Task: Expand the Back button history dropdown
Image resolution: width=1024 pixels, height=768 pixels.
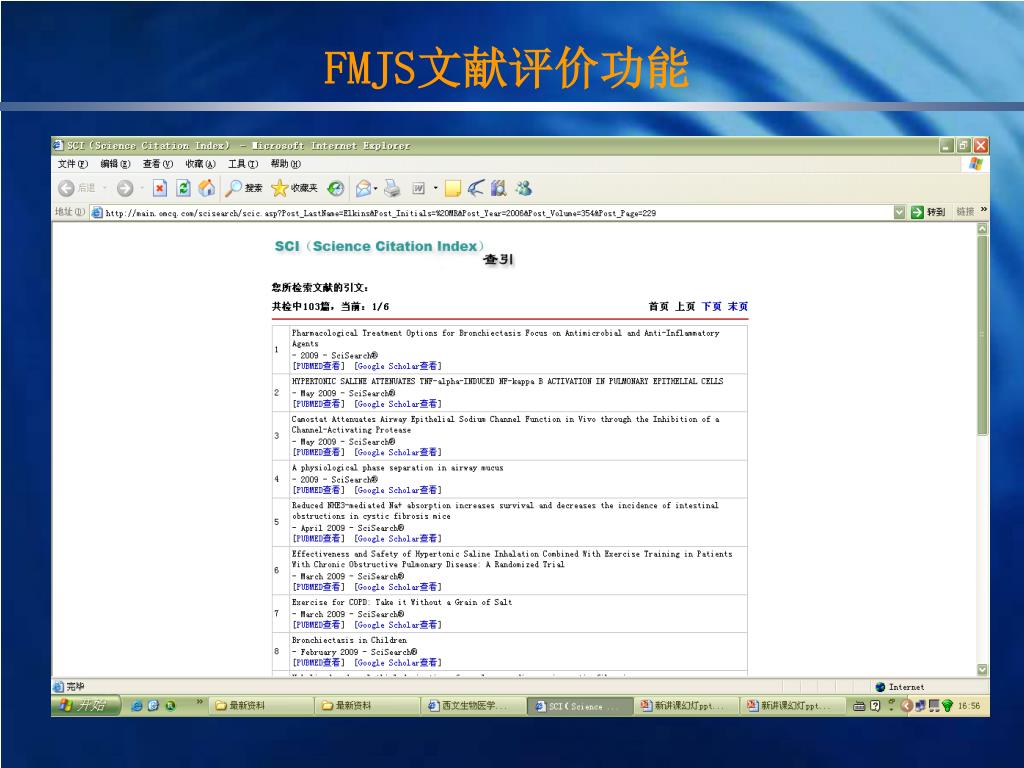Action: pyautogui.click(x=104, y=189)
